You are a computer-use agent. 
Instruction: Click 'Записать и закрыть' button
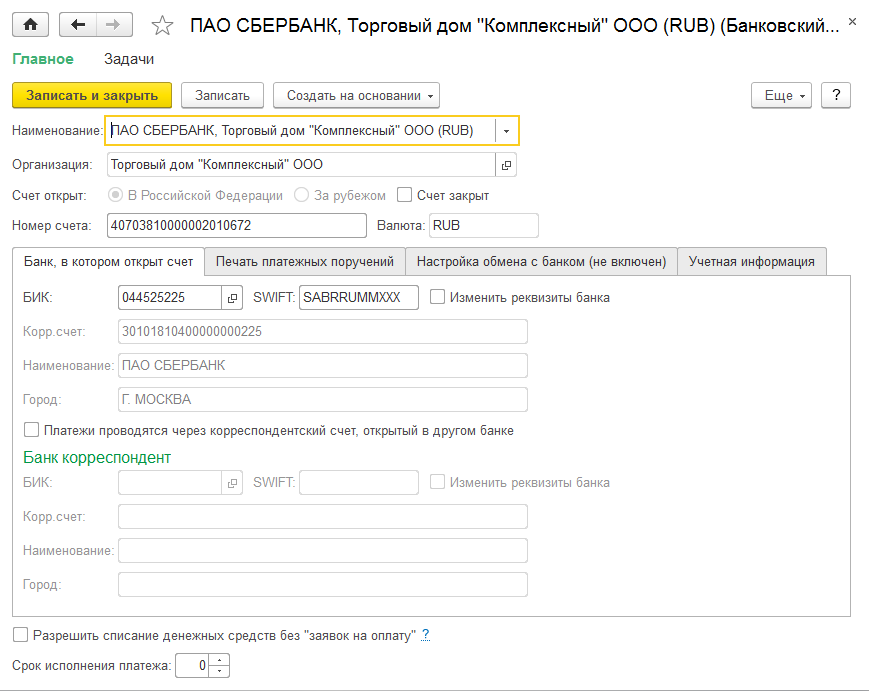coord(92,95)
